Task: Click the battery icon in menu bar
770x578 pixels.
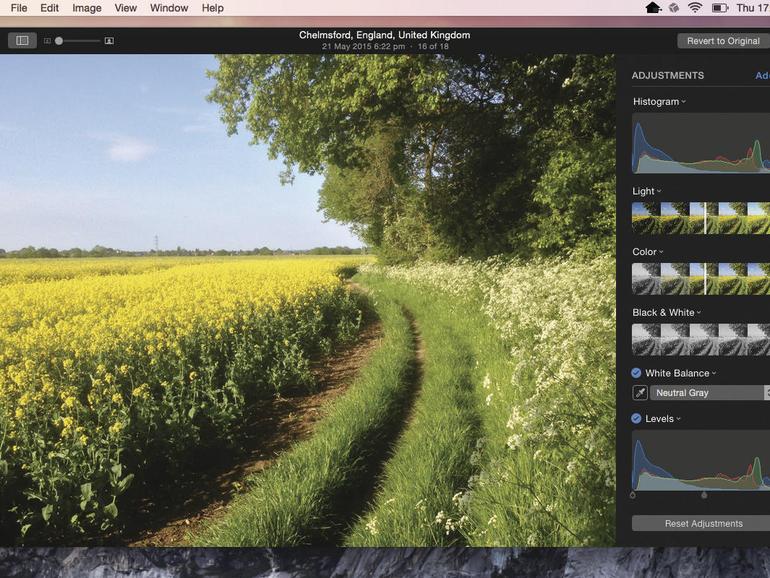Action: pyautogui.click(x=720, y=8)
